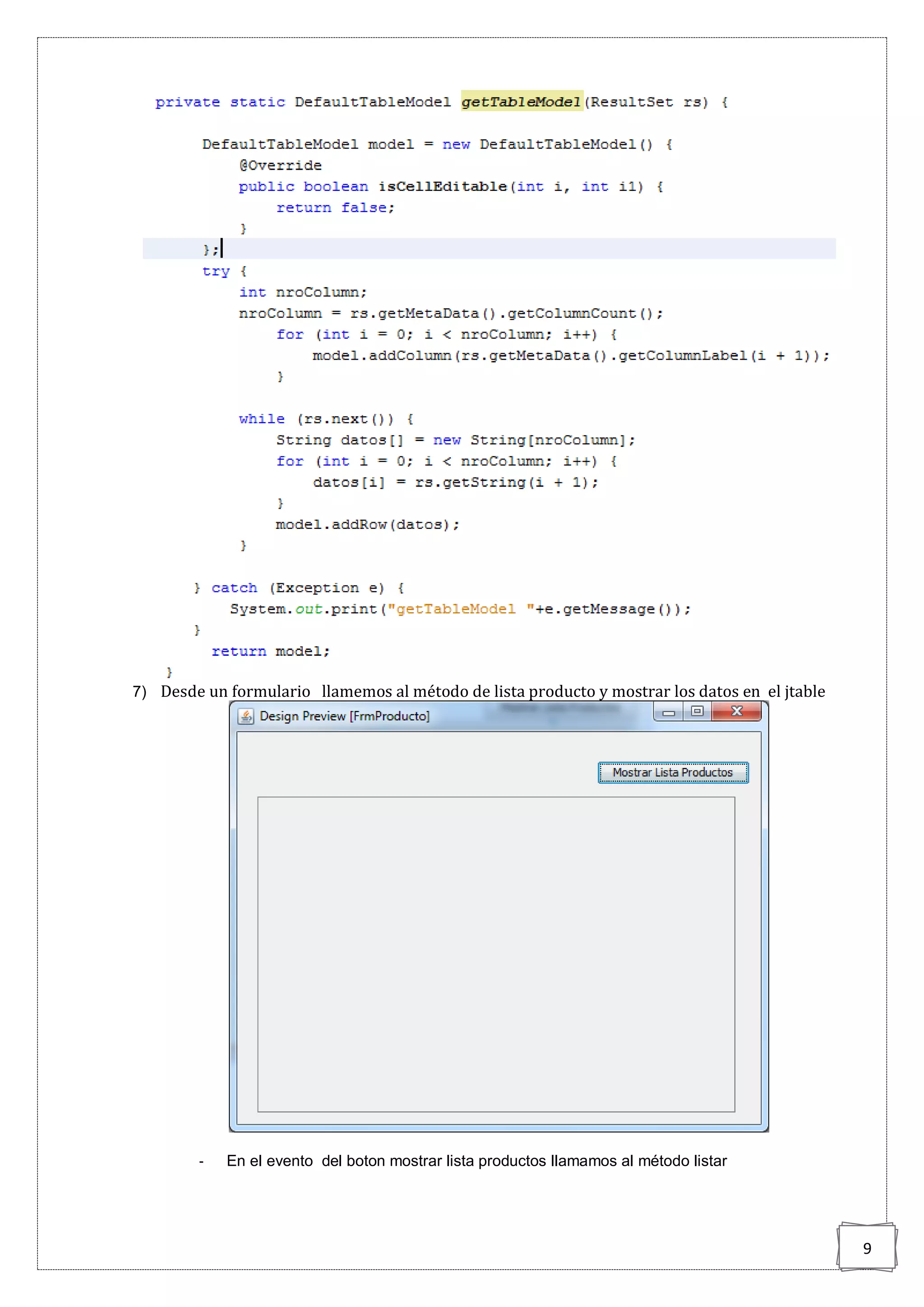Click the catch keyword in code
The width and height of the screenshot is (924, 1307).
coord(234,588)
